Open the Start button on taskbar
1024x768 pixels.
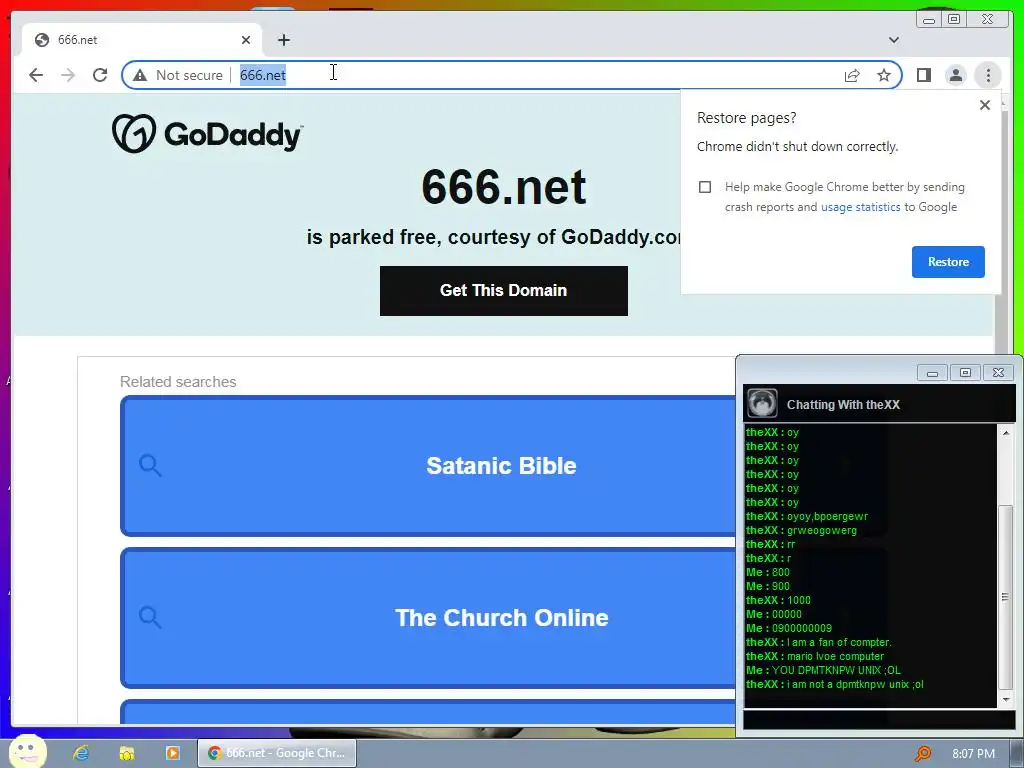pos(27,752)
